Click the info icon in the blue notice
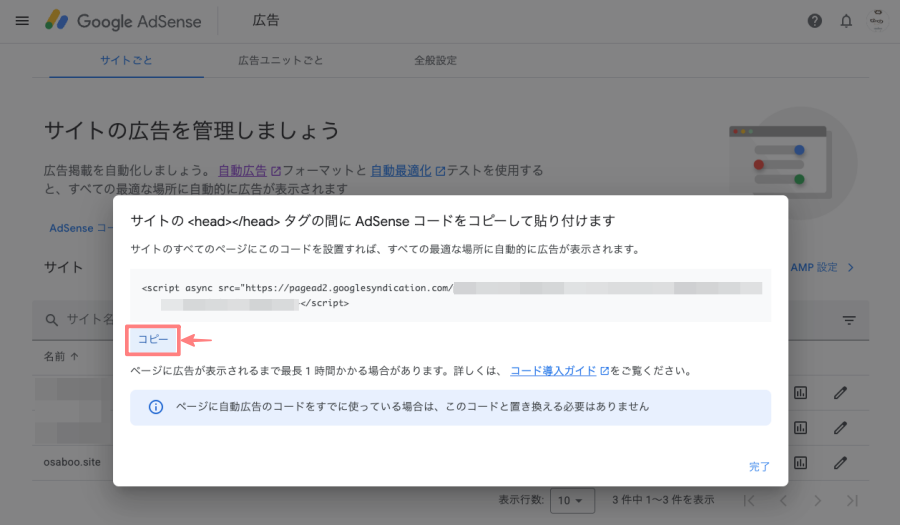Image resolution: width=900 pixels, height=525 pixels. pyautogui.click(x=156, y=407)
